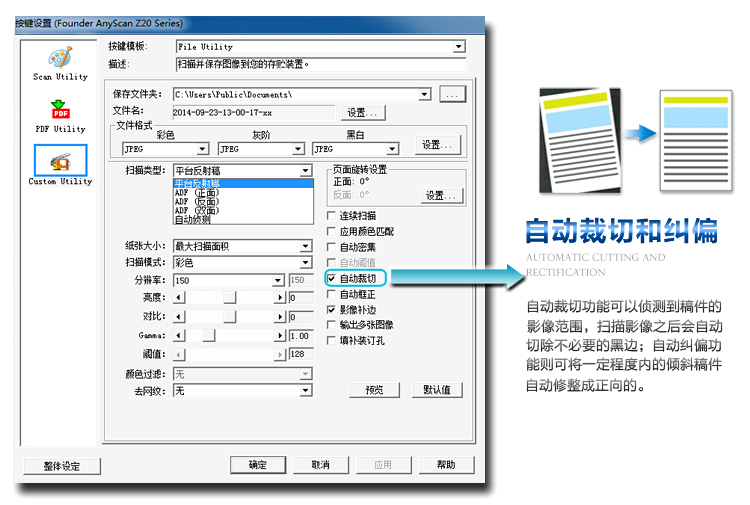
Task: Click the brightness slider right arrow
Action: (279, 298)
